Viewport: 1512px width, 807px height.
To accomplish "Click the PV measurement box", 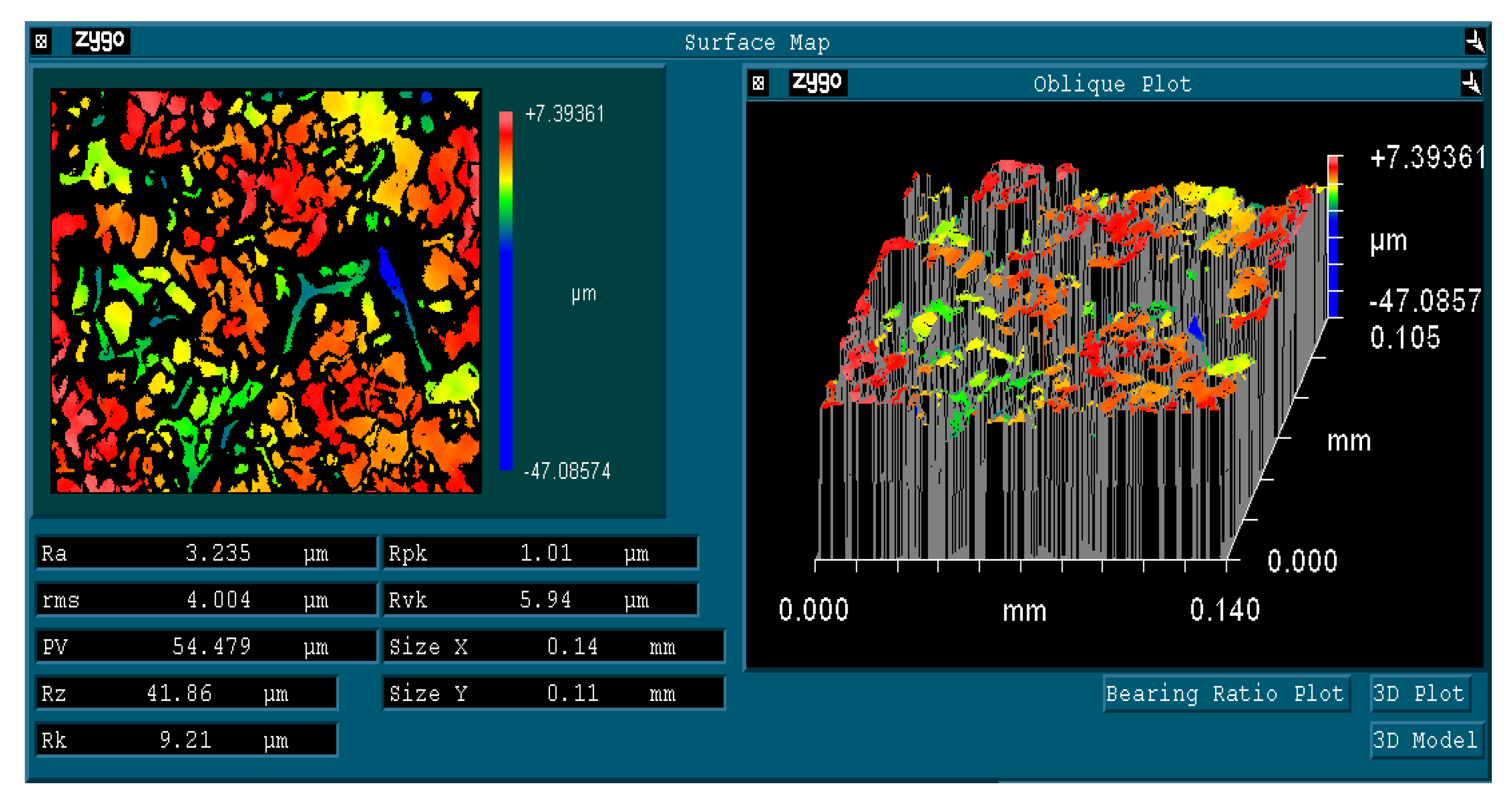I will coord(205,646).
